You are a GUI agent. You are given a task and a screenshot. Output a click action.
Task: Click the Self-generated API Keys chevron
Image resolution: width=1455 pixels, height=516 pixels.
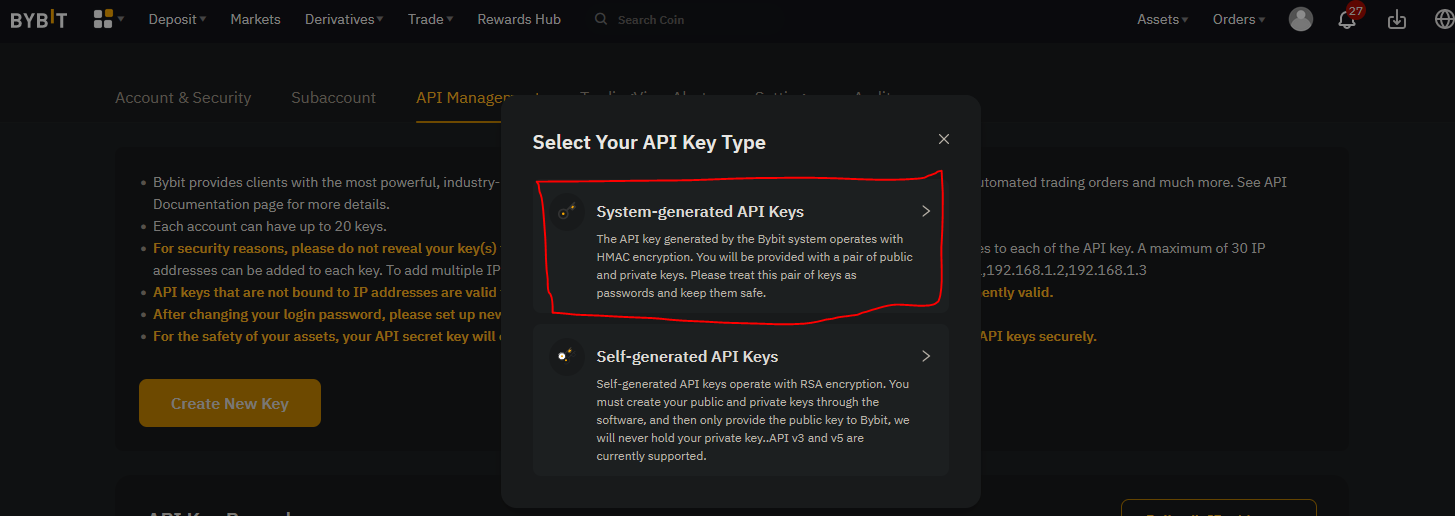926,356
